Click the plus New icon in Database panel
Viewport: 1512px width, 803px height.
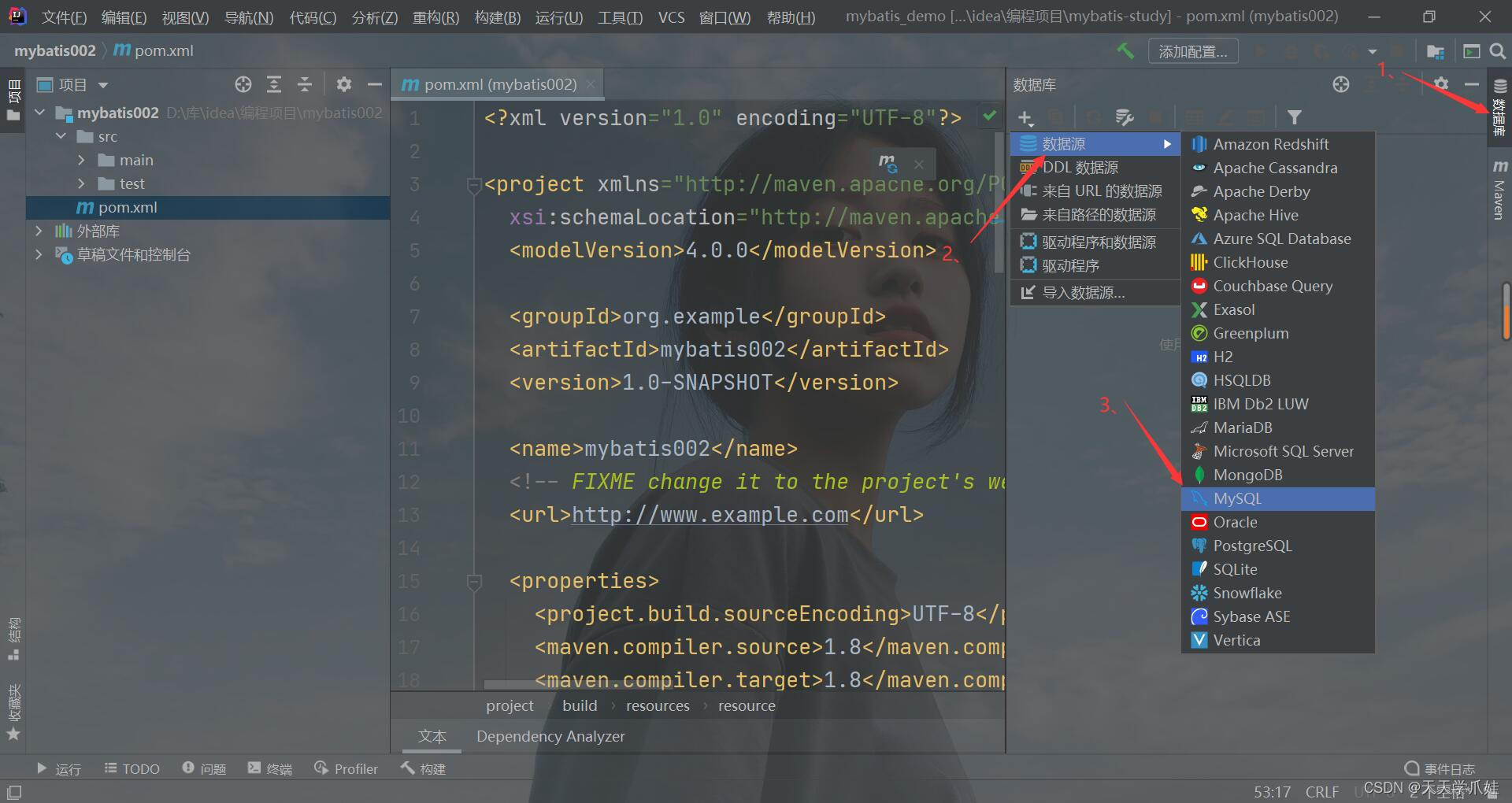point(1025,118)
